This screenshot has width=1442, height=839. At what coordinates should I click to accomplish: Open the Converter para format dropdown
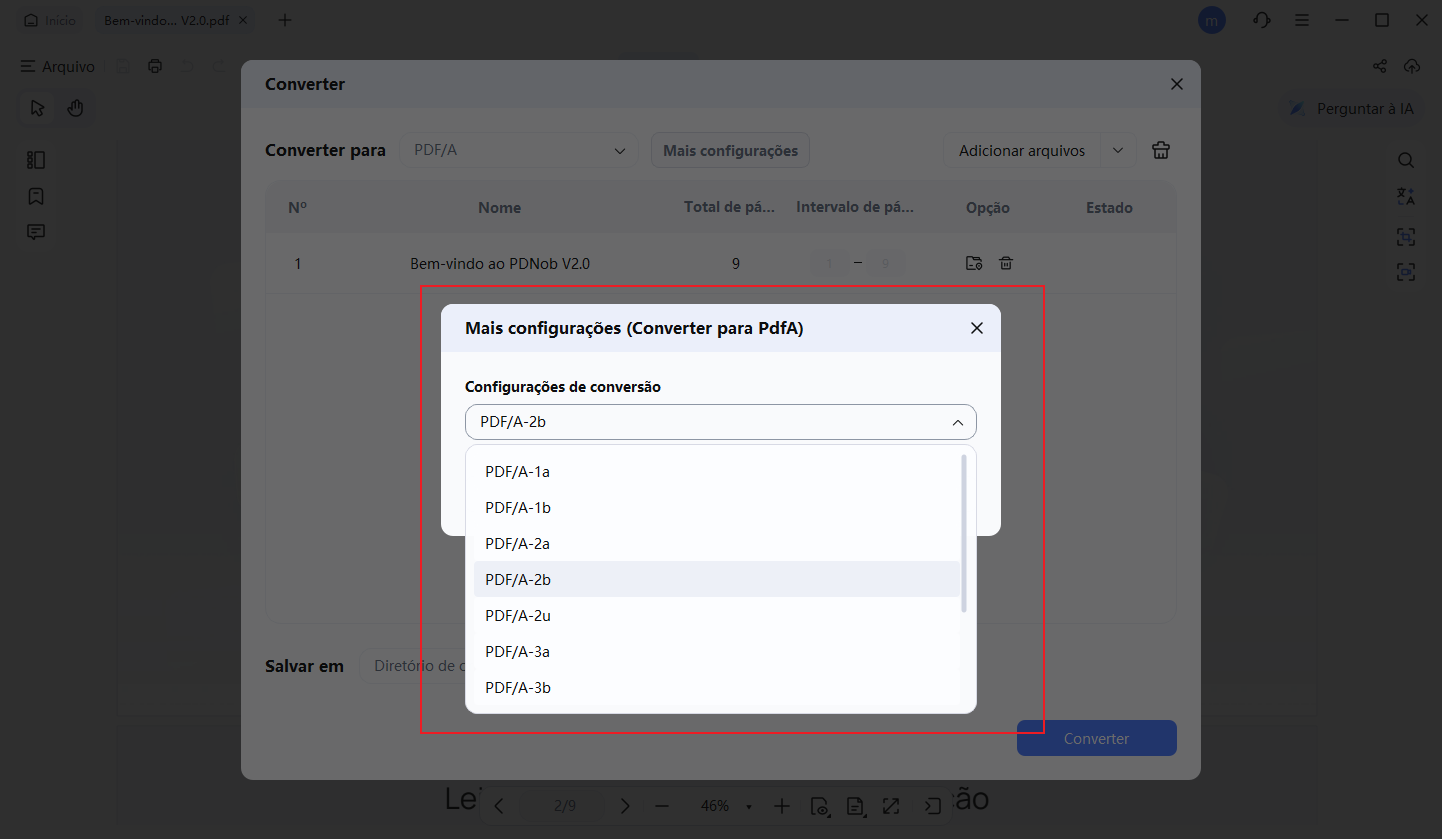(519, 149)
